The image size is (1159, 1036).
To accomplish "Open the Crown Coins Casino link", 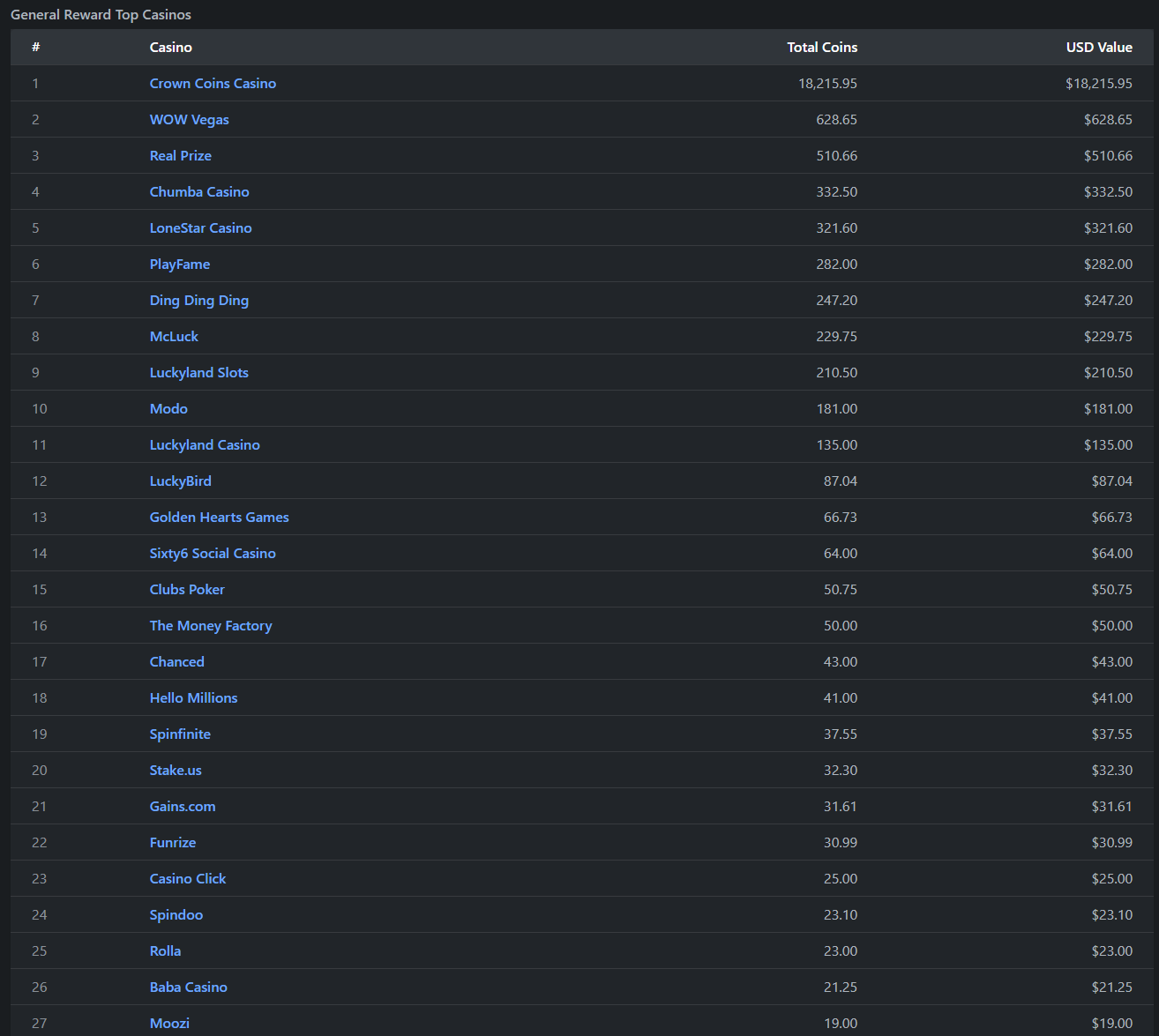I will 213,83.
